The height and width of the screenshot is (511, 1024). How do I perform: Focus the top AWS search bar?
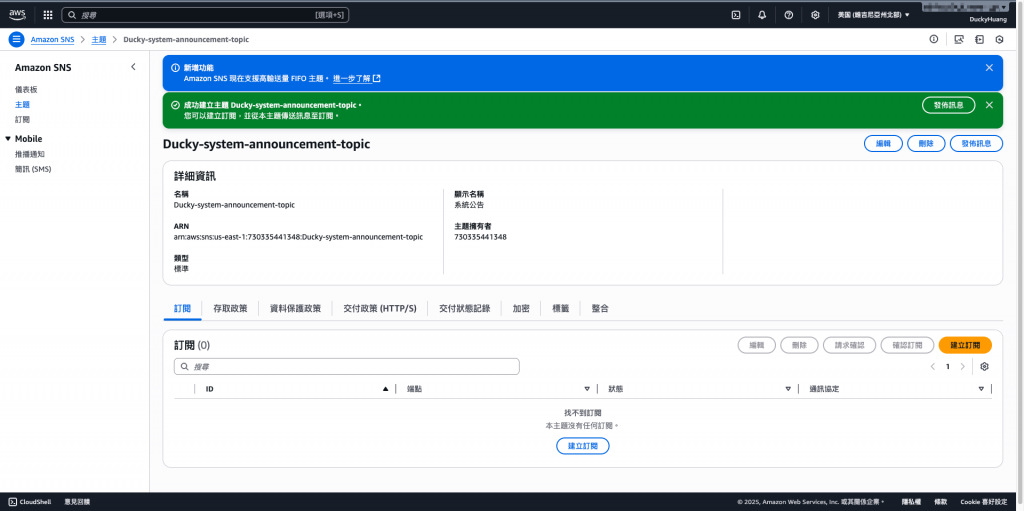pos(205,14)
